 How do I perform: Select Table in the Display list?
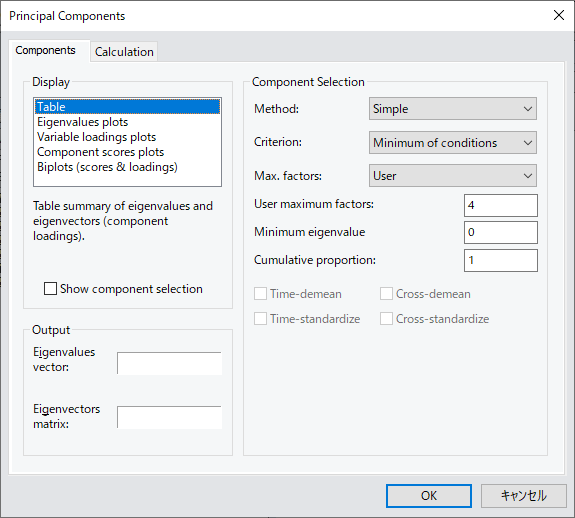click(x=128, y=107)
